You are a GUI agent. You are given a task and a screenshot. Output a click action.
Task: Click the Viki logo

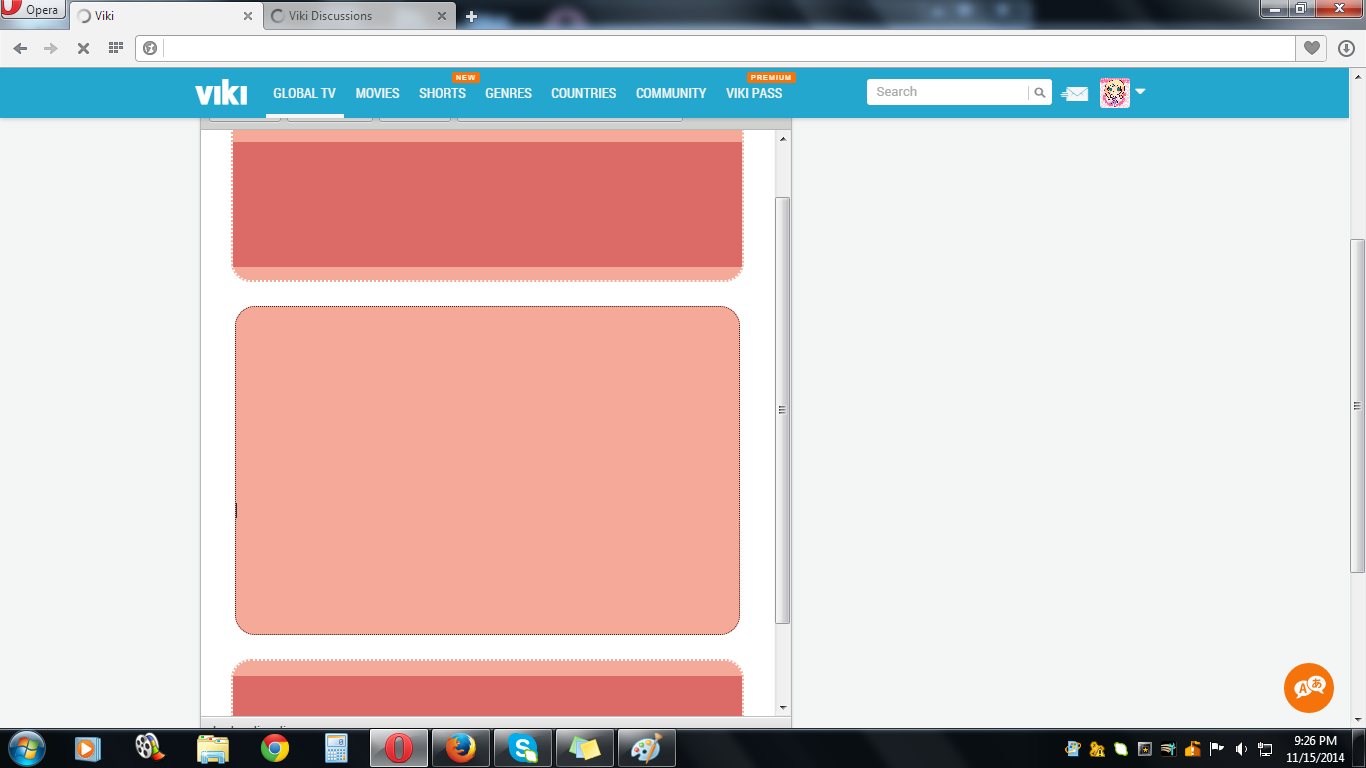click(x=221, y=93)
